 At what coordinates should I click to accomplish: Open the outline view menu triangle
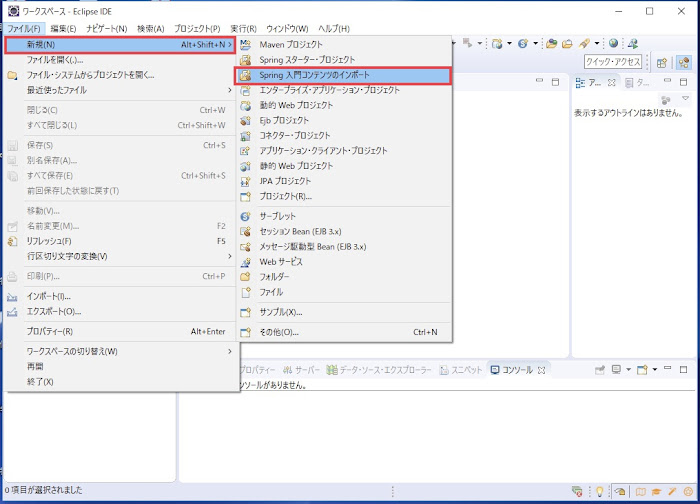point(685,99)
